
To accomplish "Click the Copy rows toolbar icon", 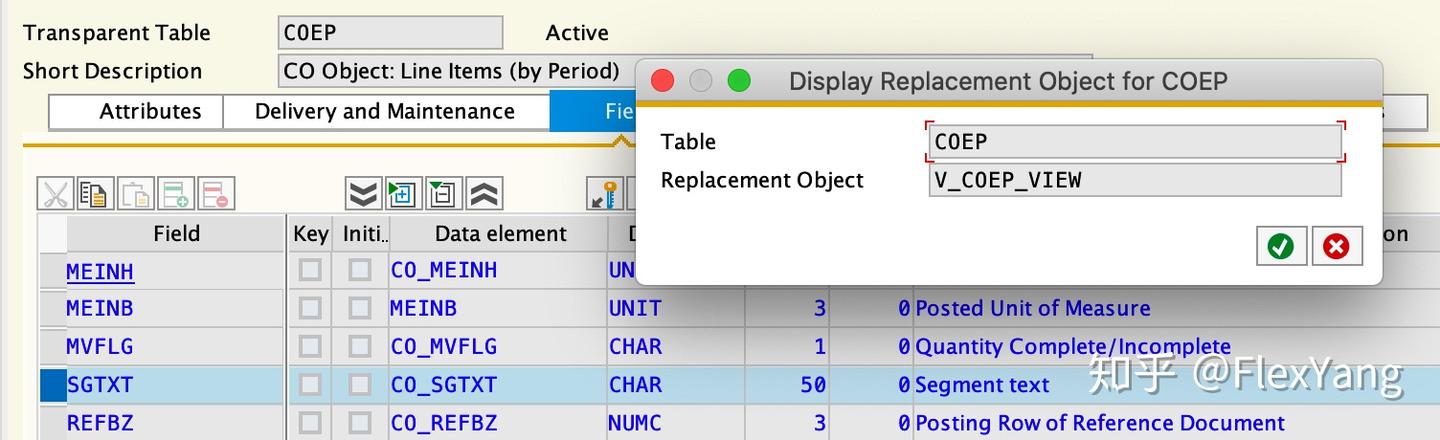I will click(x=96, y=193).
